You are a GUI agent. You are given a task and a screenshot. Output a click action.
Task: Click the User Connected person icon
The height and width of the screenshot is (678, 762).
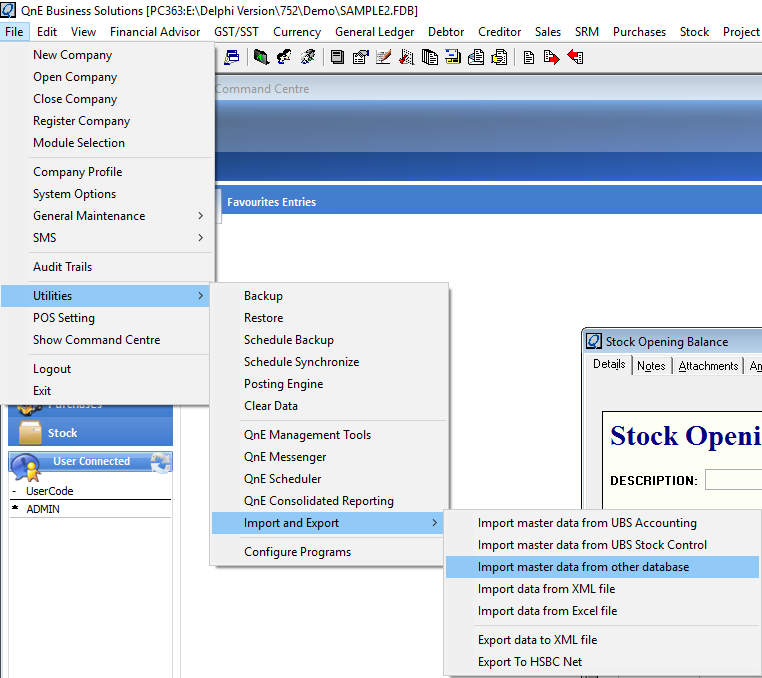(26, 466)
